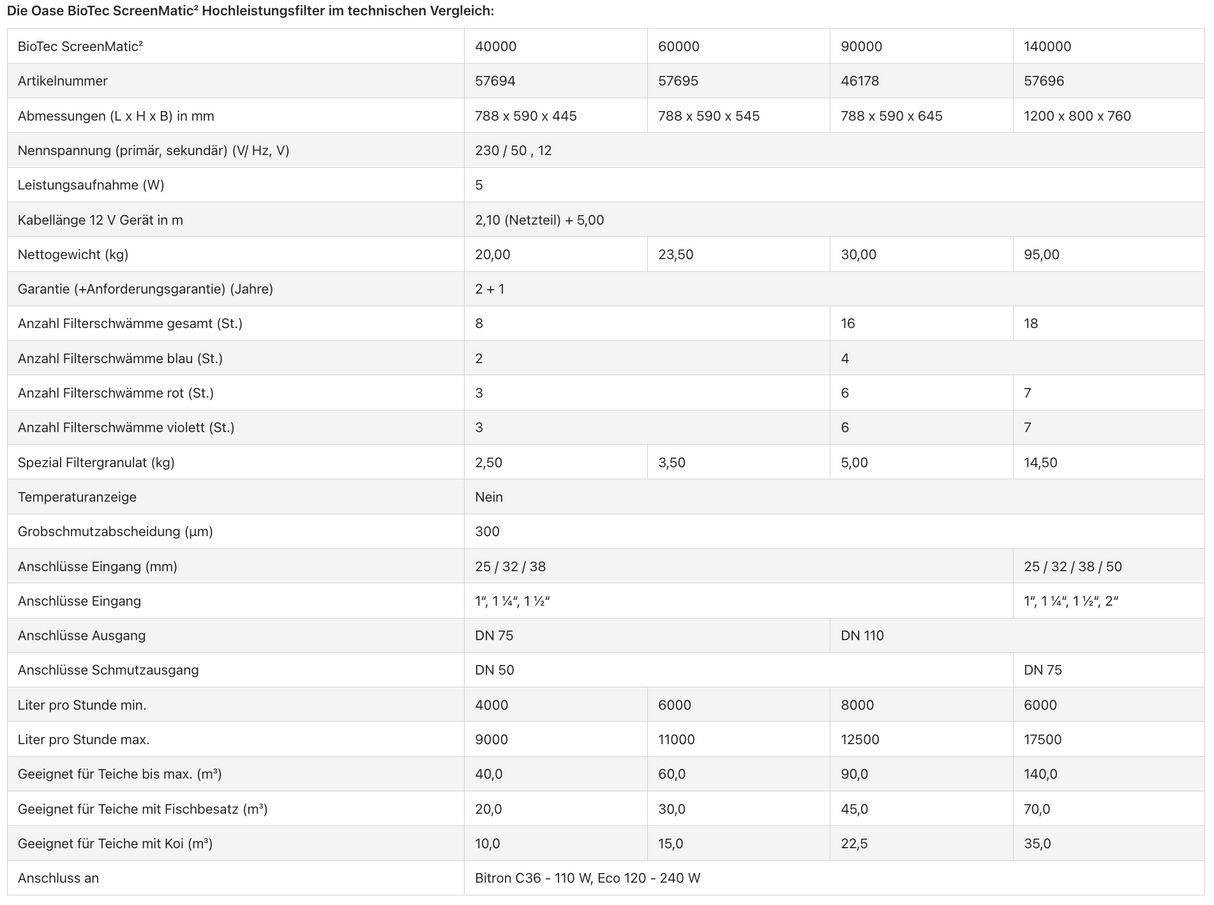The height and width of the screenshot is (905, 1214).
Task: Click the table heading about Oase BioTec ScreenMatic² comparison
Action: (250, 11)
